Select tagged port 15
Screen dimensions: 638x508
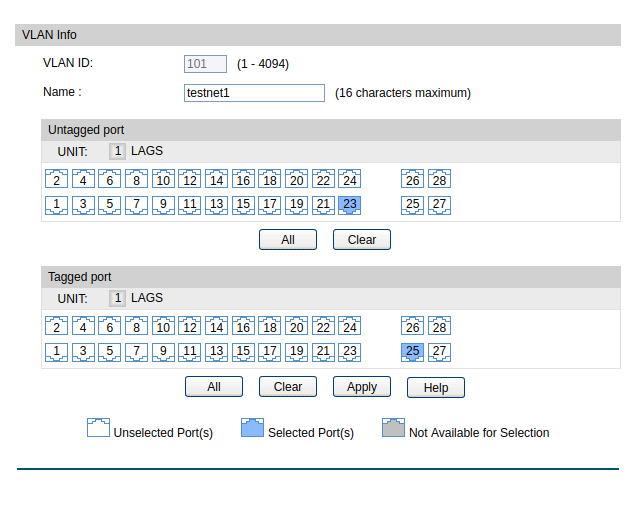[x=243, y=352]
